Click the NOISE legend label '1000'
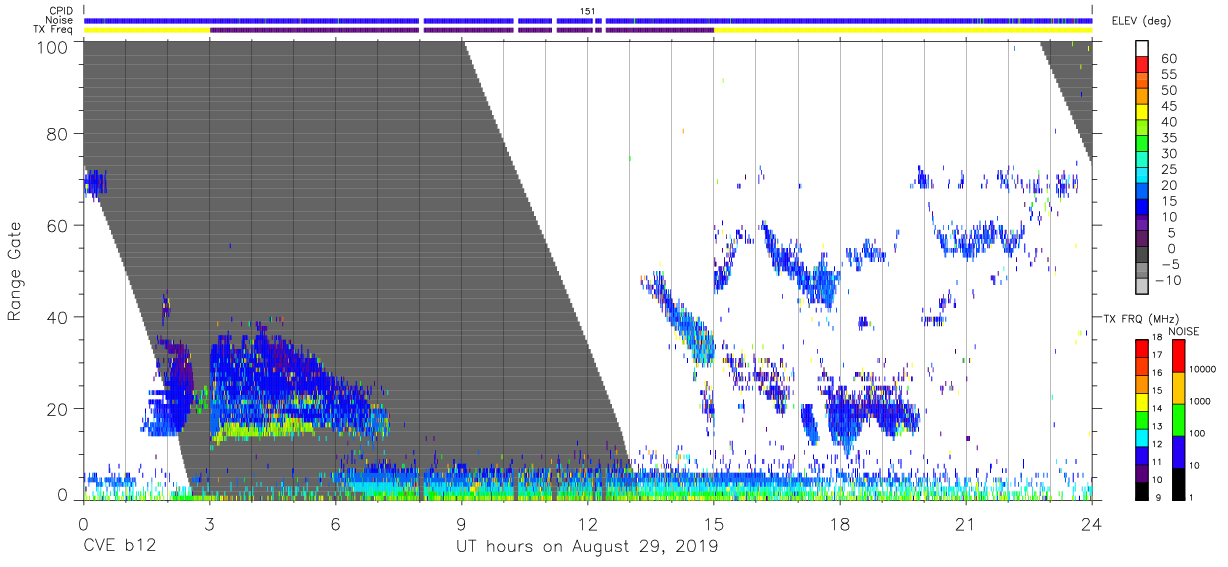The image size is (1228, 567). point(1200,400)
